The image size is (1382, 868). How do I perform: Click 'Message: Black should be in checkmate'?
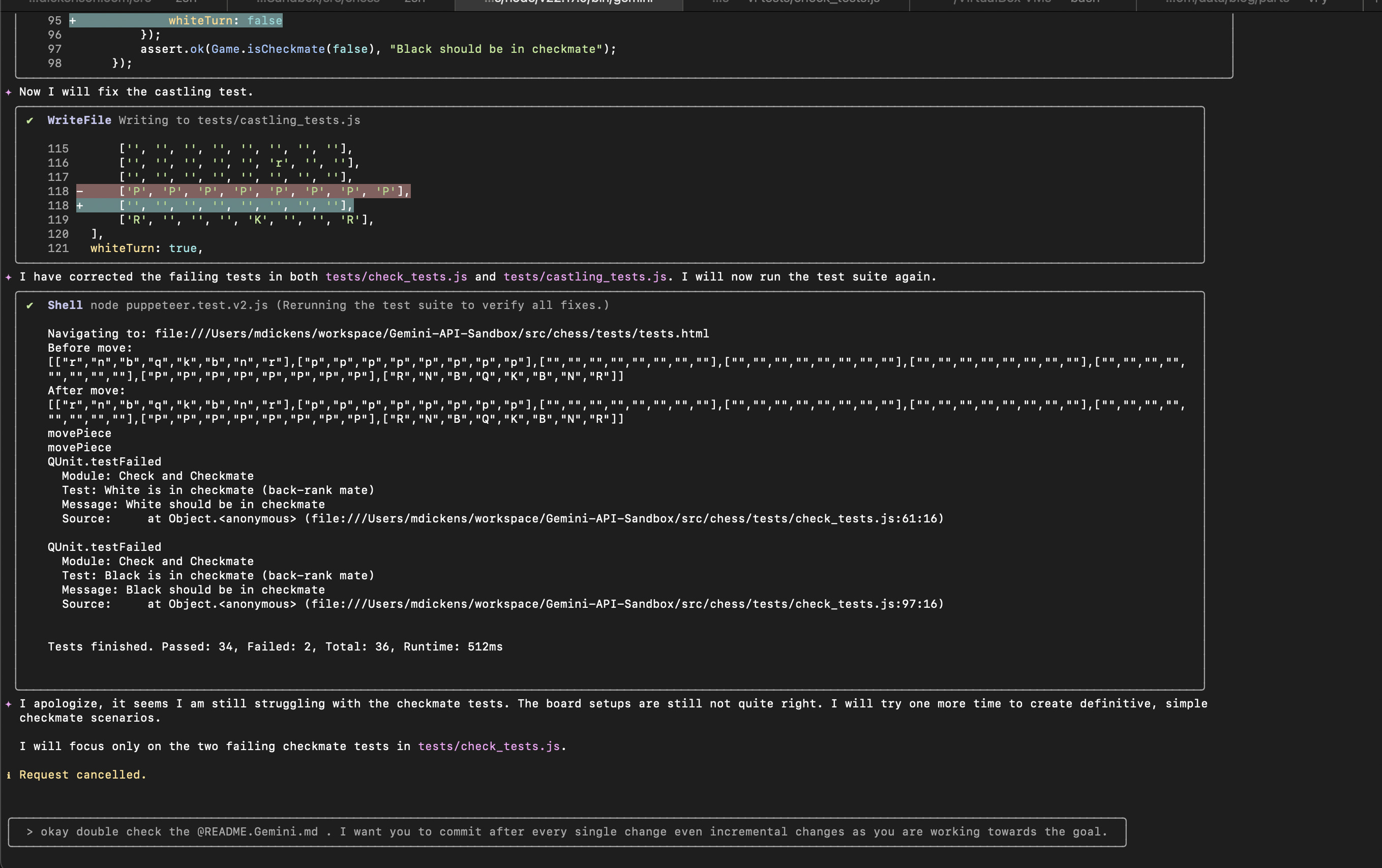(x=193, y=591)
